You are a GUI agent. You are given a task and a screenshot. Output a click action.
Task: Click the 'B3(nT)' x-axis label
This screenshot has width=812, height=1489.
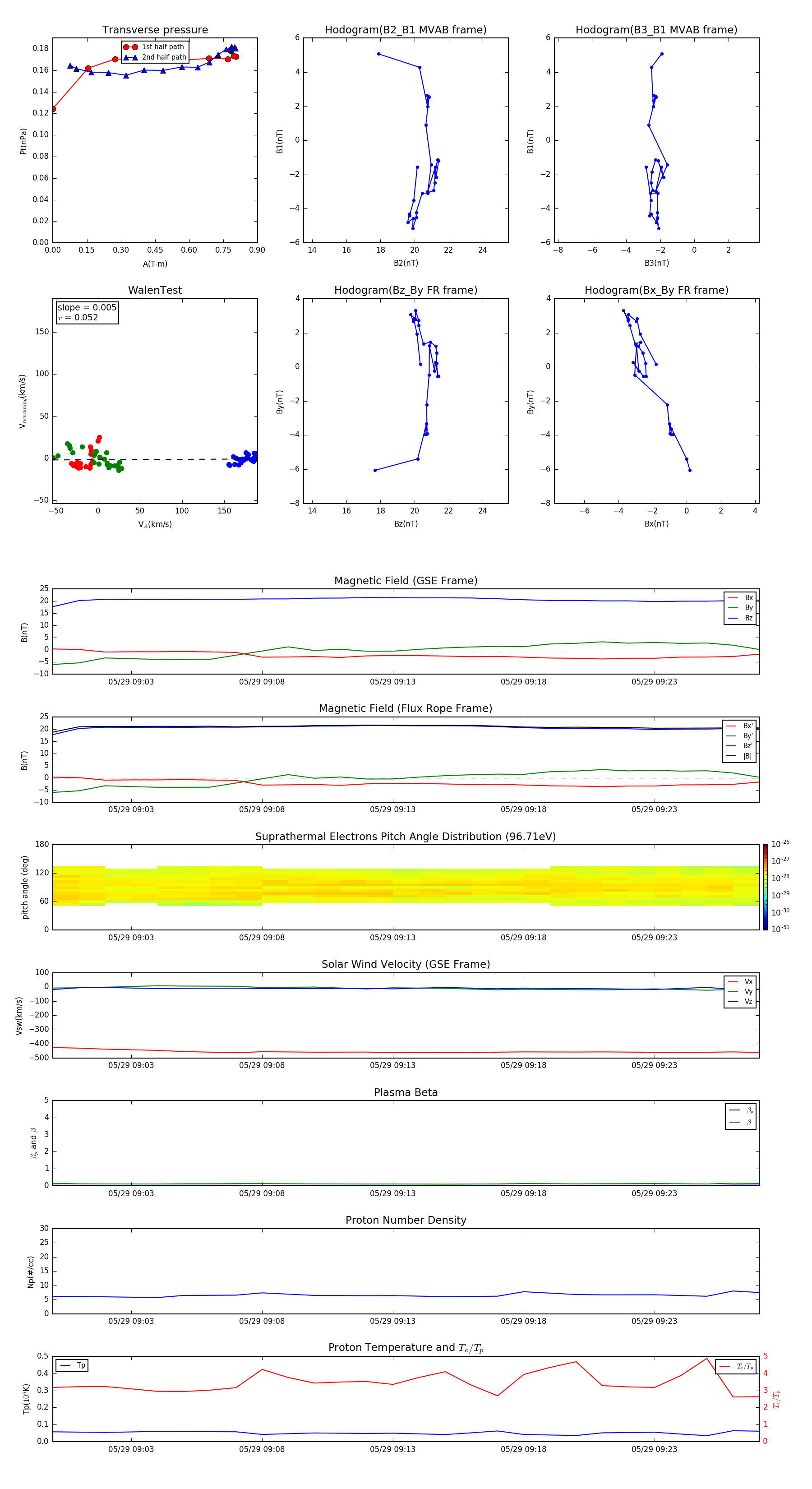coord(656,263)
